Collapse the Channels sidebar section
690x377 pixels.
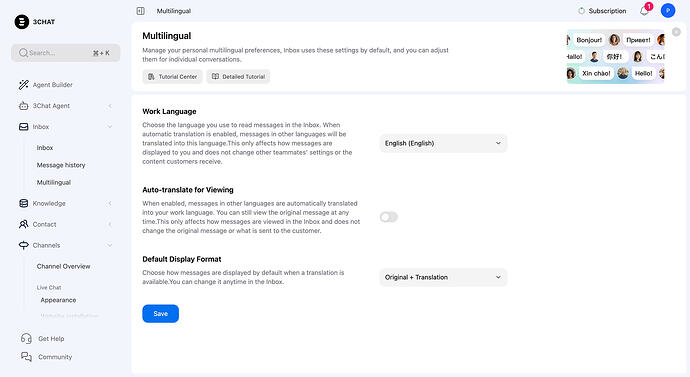[110, 245]
